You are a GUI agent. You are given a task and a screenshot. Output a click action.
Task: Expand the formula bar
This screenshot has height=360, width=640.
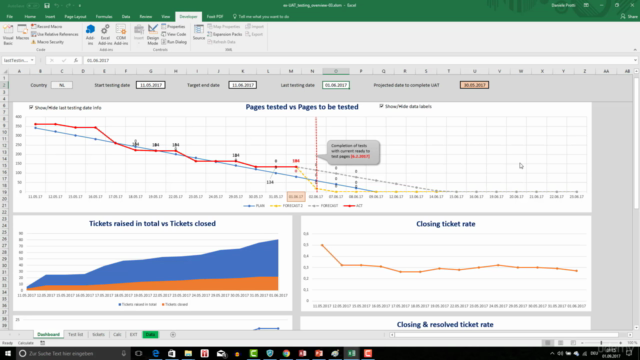[x=636, y=60]
